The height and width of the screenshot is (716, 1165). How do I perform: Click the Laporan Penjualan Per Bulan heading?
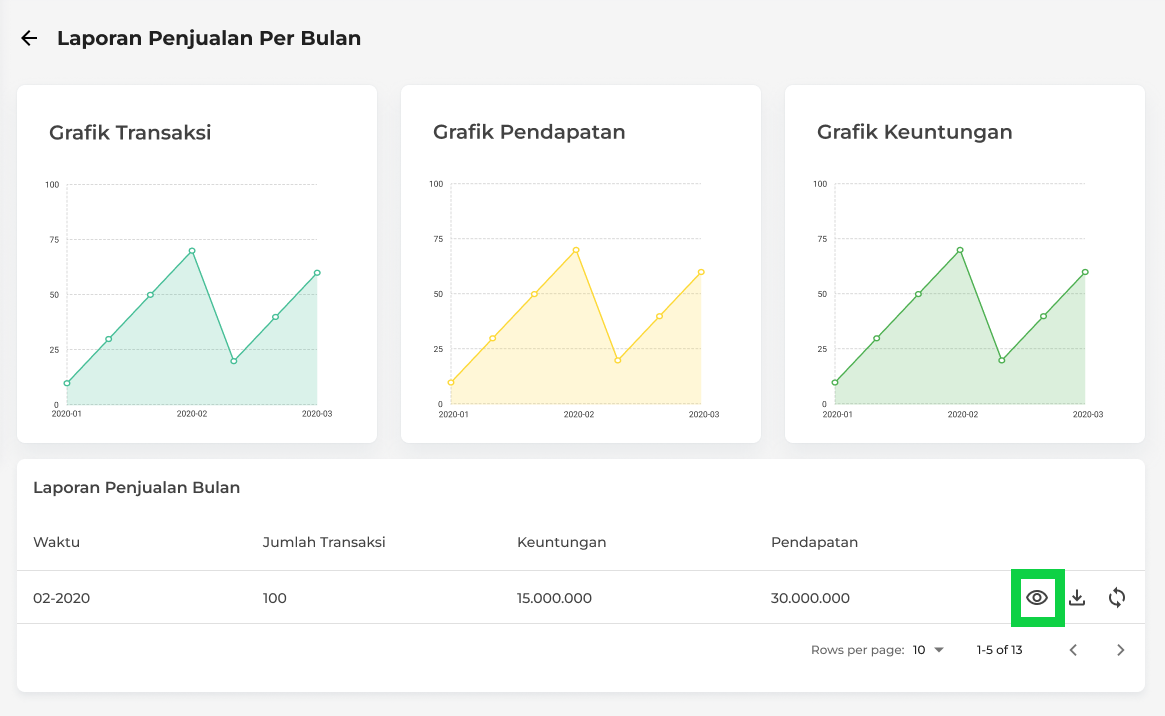pos(209,38)
